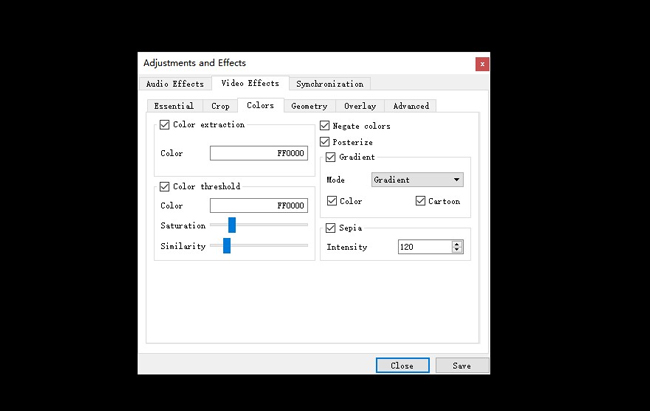Click the Sepia Intensity value field
Image resolution: width=650 pixels, height=411 pixels.
pyautogui.click(x=425, y=247)
